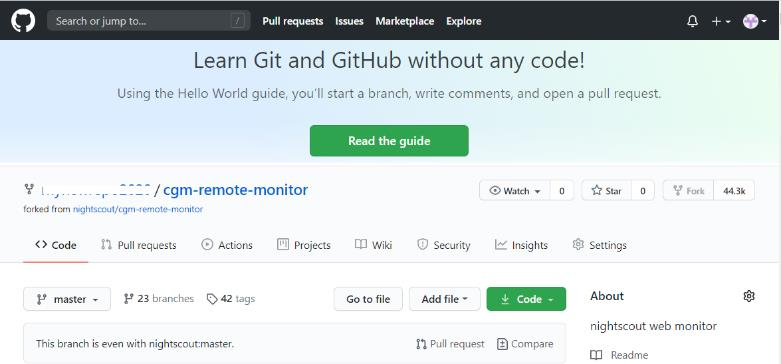The height and width of the screenshot is (364, 781).
Task: Click the Search or jump to field
Action: (148, 21)
